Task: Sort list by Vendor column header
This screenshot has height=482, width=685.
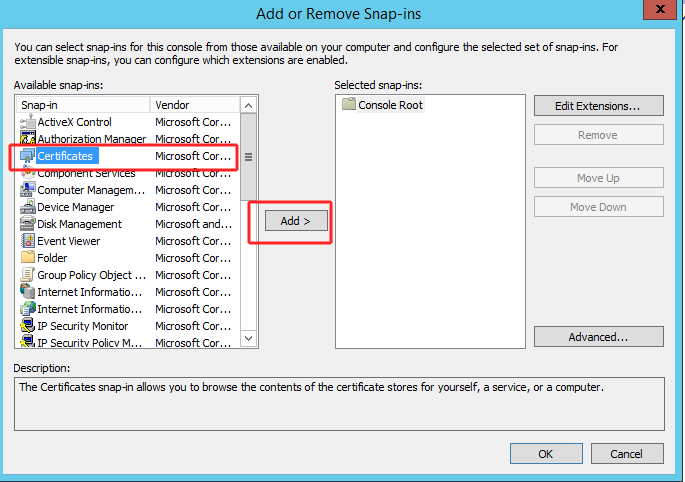Action: pos(195,105)
